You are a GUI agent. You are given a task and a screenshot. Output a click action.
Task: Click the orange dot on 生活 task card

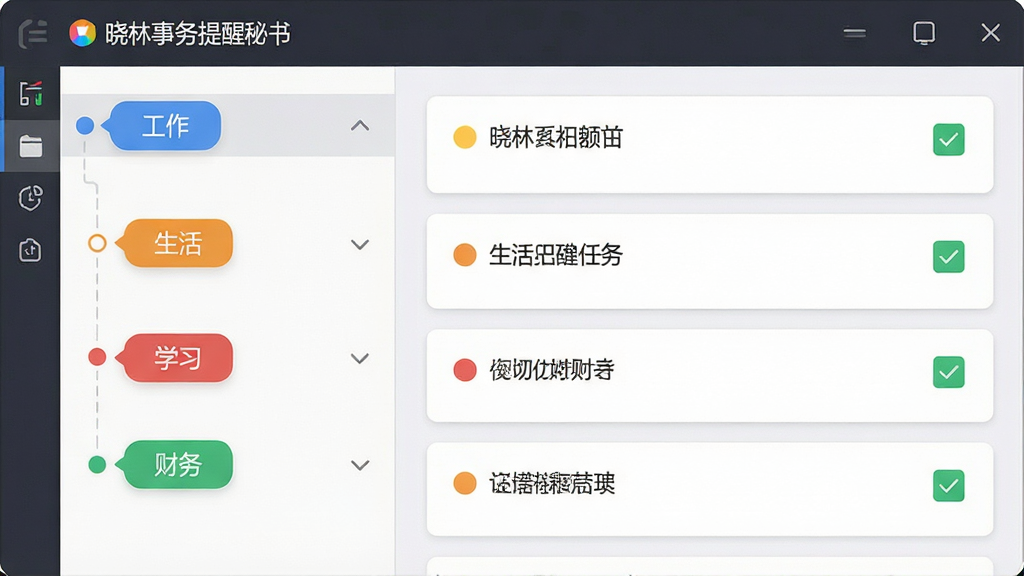(465, 255)
